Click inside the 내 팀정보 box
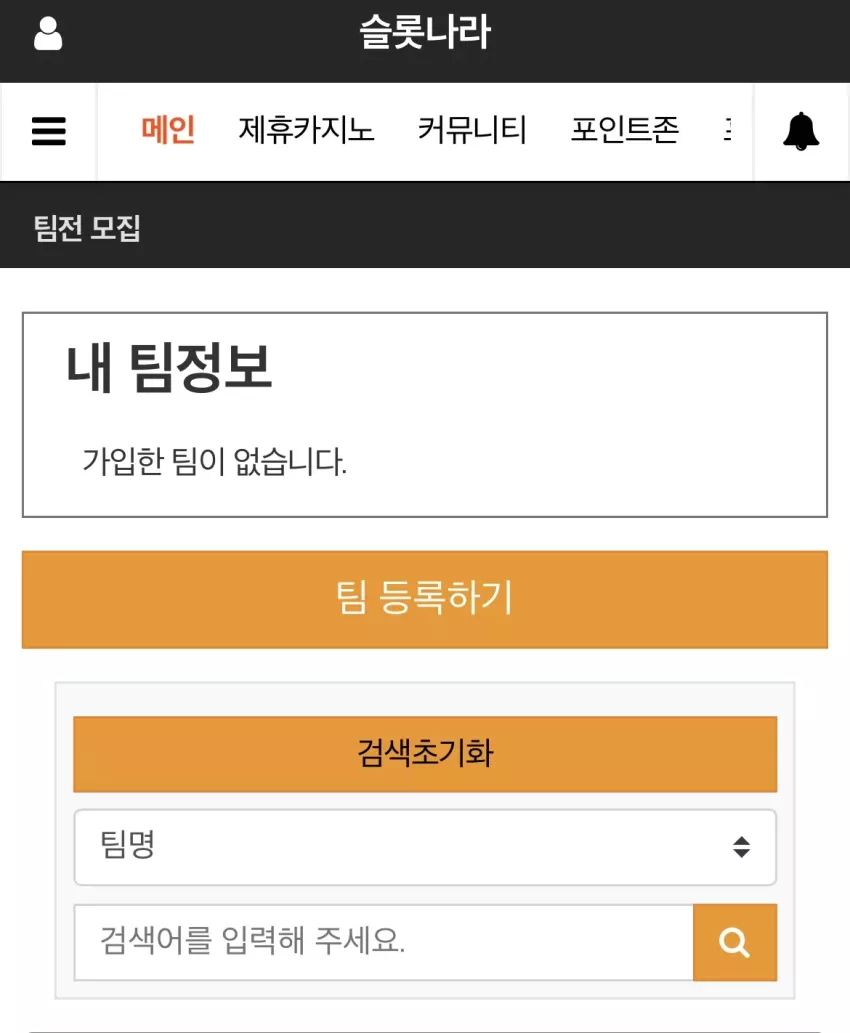 (425, 415)
